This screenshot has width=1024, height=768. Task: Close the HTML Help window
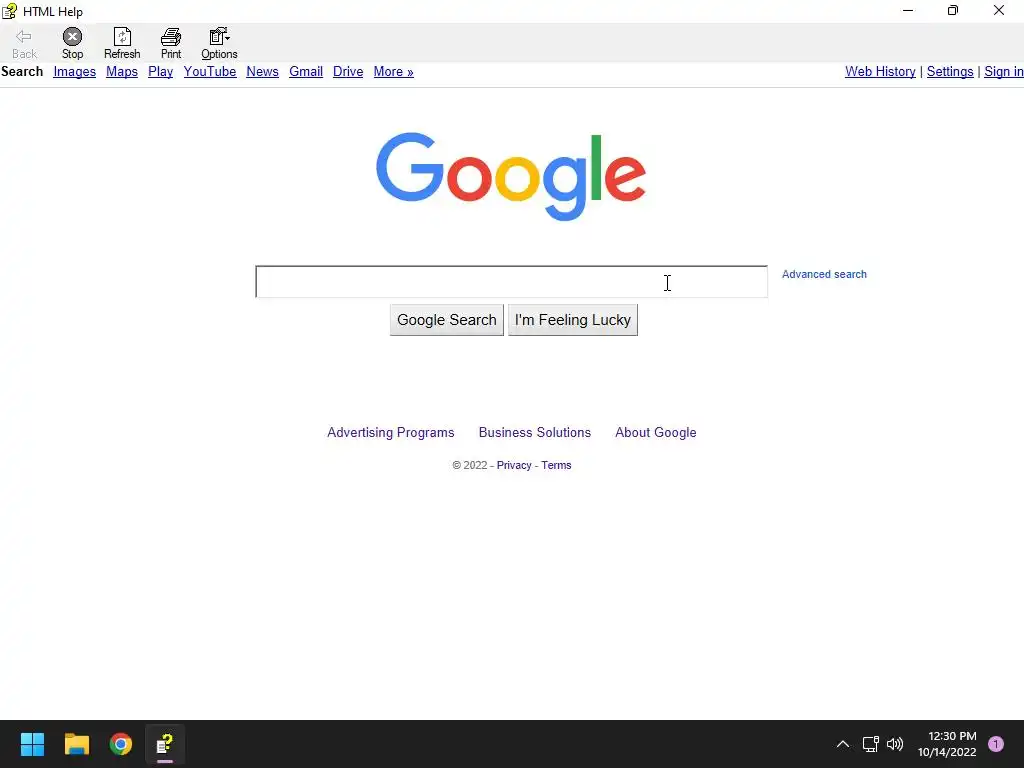point(999,10)
